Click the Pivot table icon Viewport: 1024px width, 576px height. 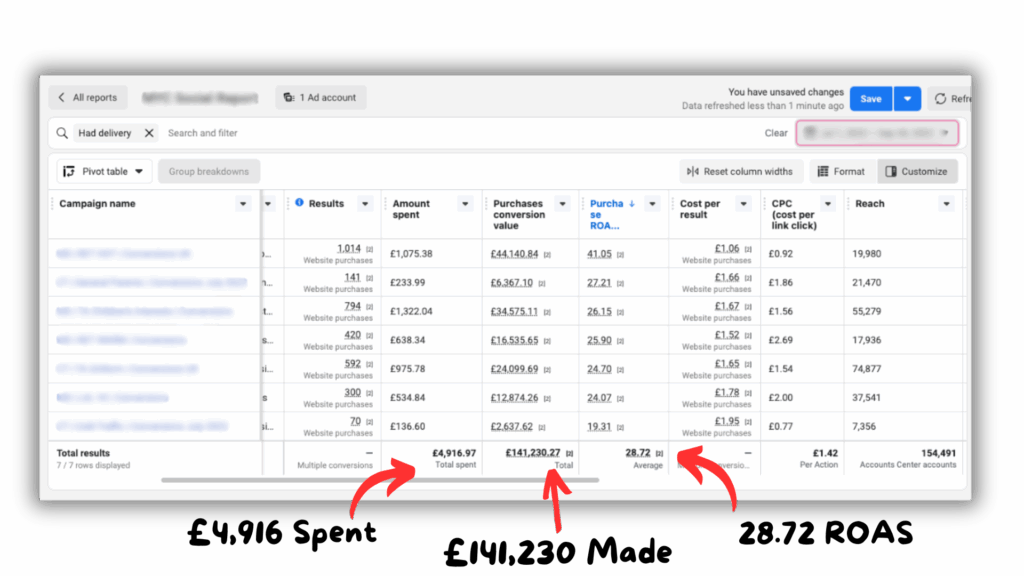[69, 171]
